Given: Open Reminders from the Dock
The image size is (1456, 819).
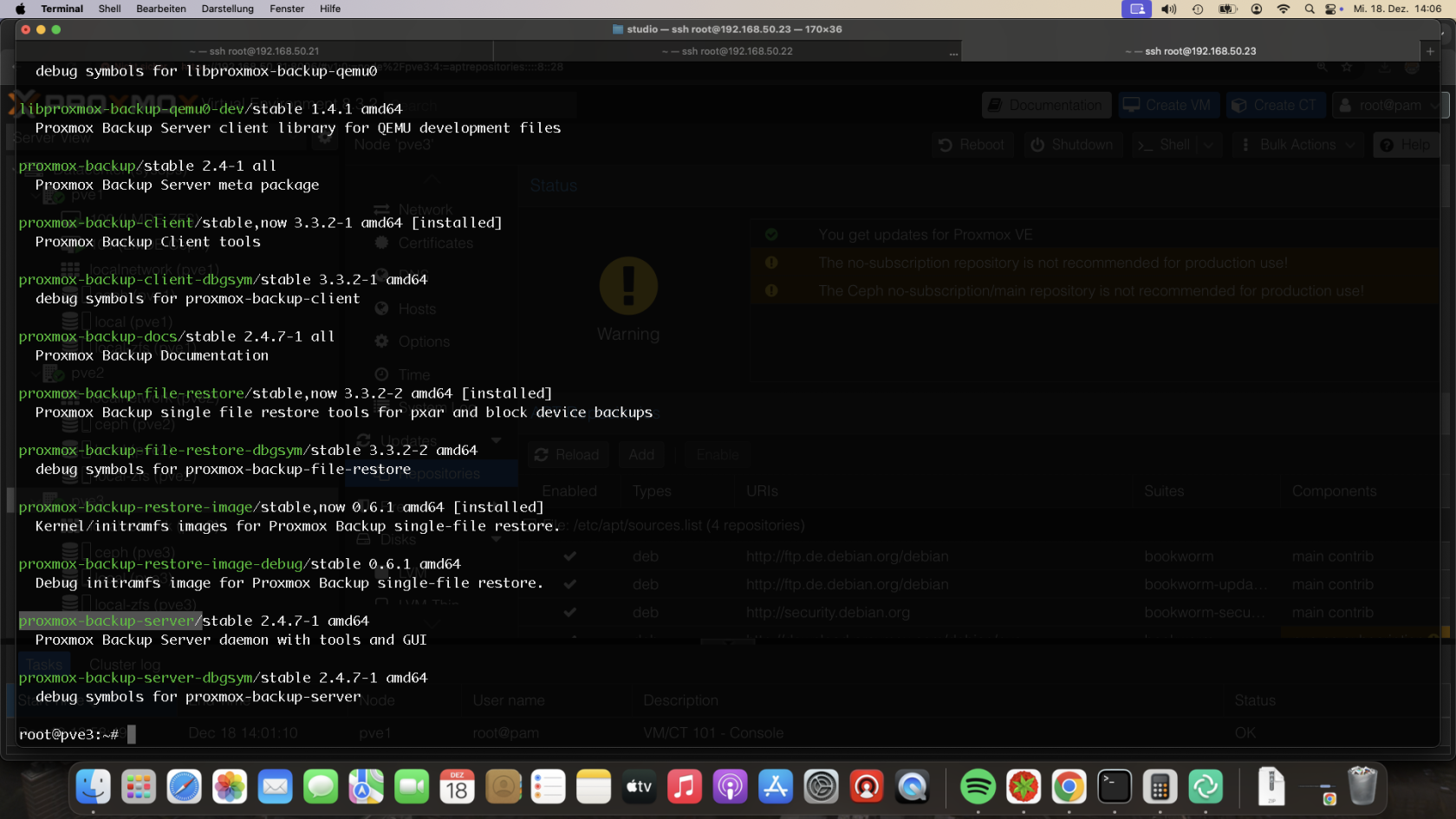Looking at the screenshot, I should pyautogui.click(x=548, y=787).
